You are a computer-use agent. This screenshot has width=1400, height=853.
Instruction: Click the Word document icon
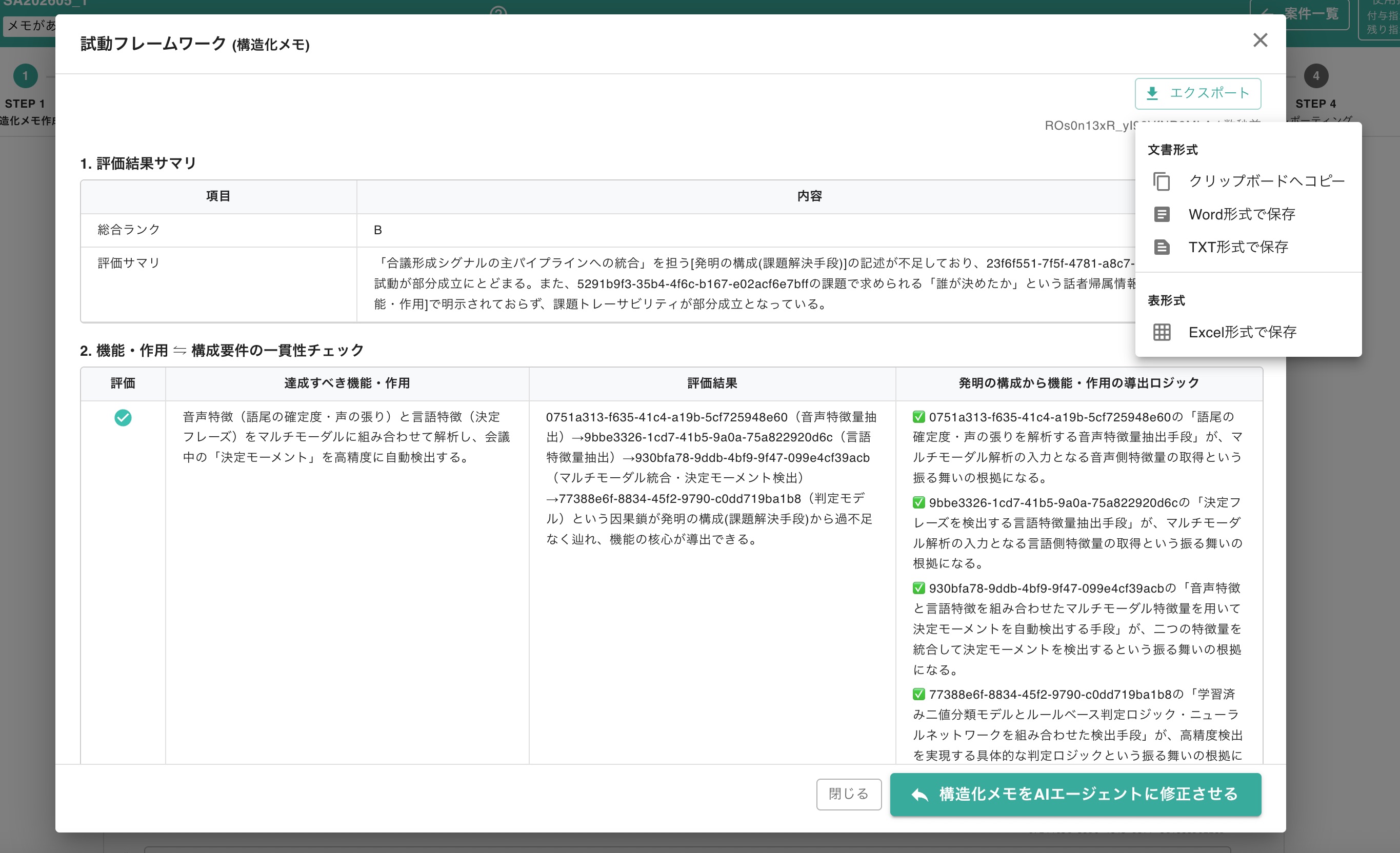[x=1162, y=214]
